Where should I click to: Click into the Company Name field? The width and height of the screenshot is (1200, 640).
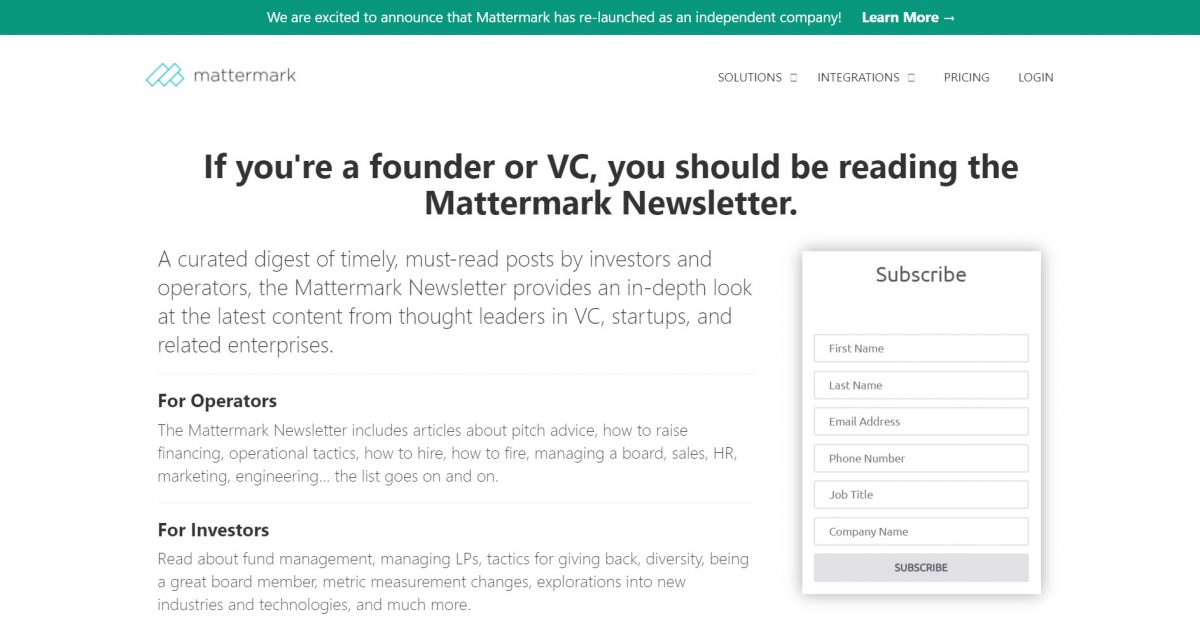tap(921, 531)
